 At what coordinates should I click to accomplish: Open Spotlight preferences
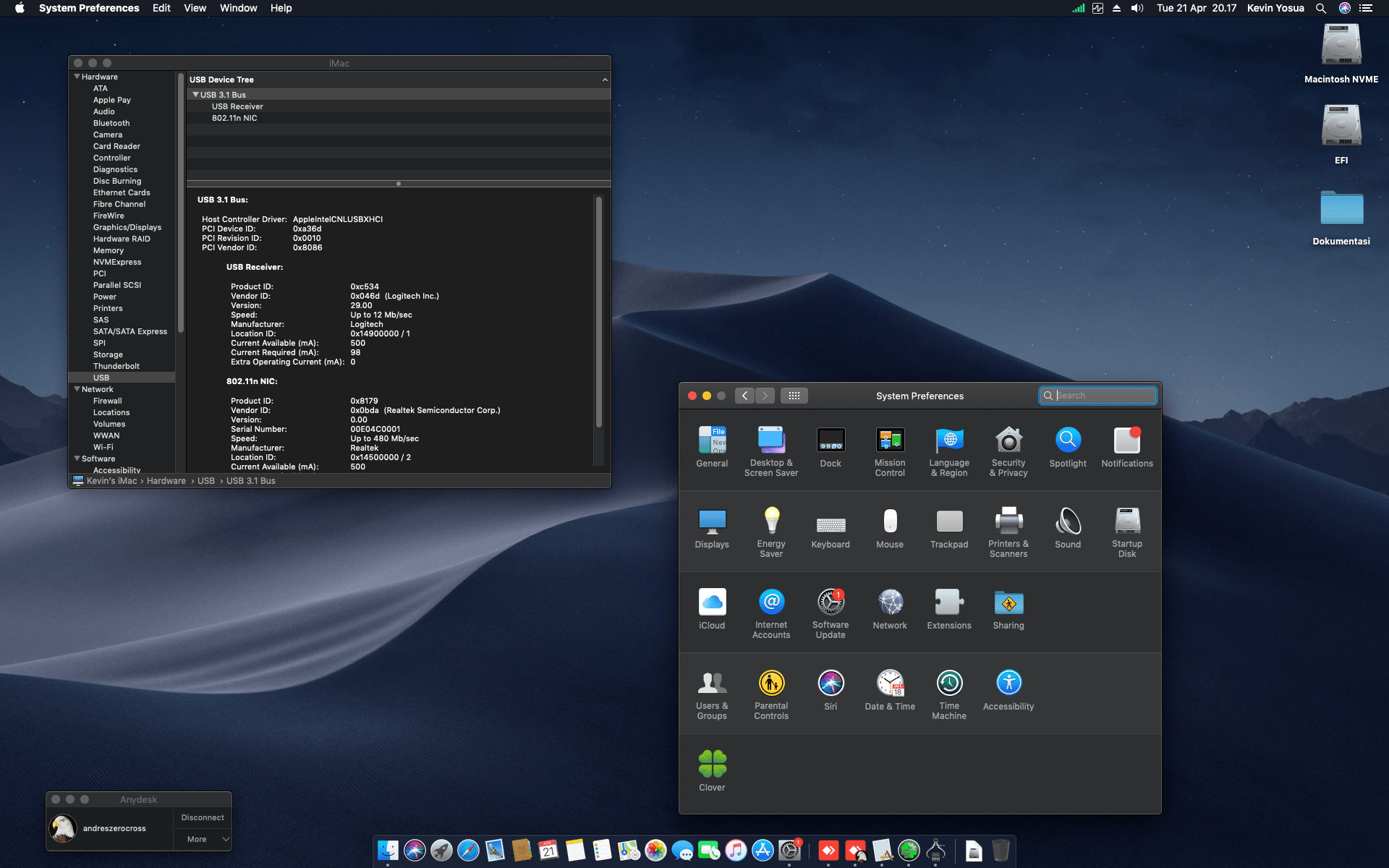coord(1068,439)
